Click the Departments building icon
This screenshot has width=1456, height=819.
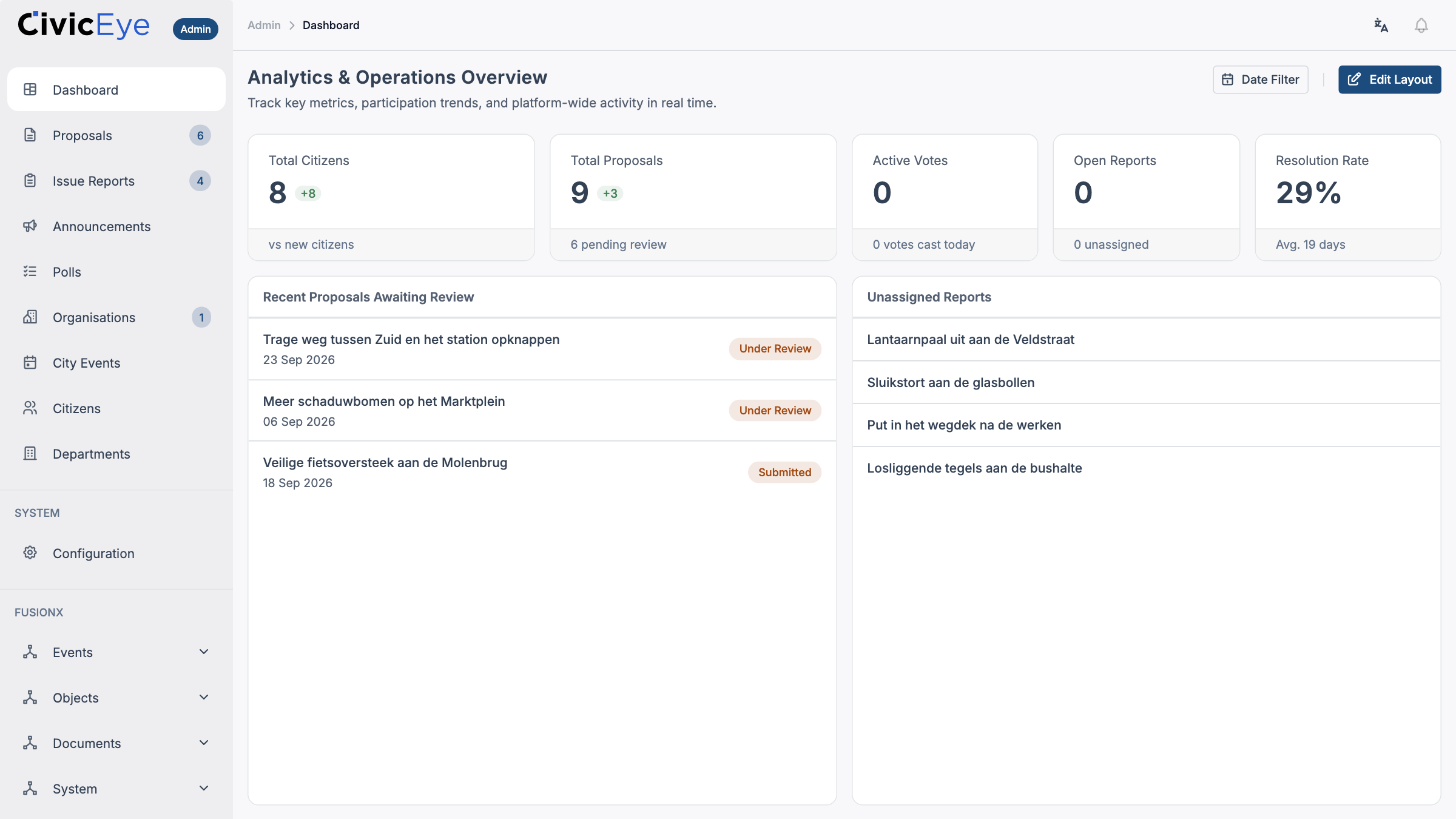coord(30,454)
